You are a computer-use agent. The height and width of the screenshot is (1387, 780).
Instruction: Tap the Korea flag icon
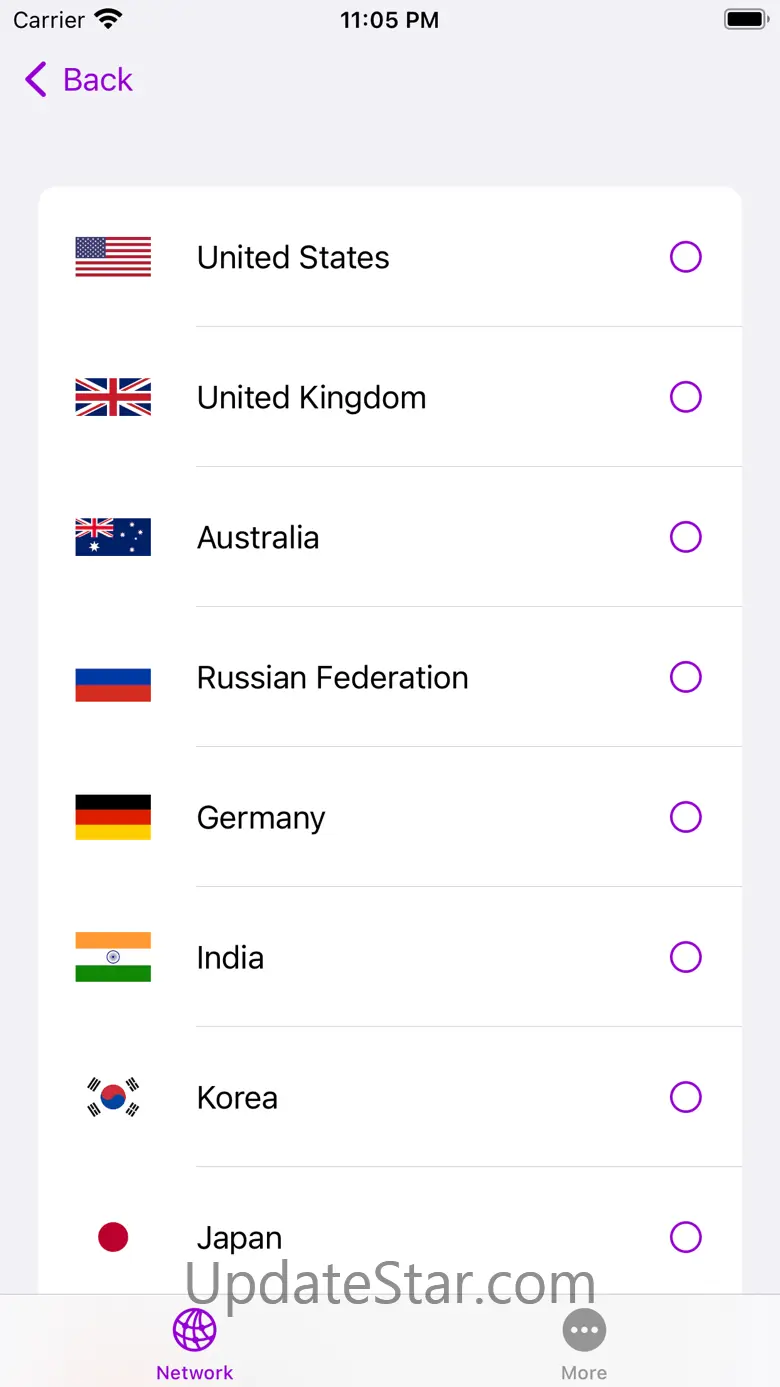click(x=113, y=1097)
